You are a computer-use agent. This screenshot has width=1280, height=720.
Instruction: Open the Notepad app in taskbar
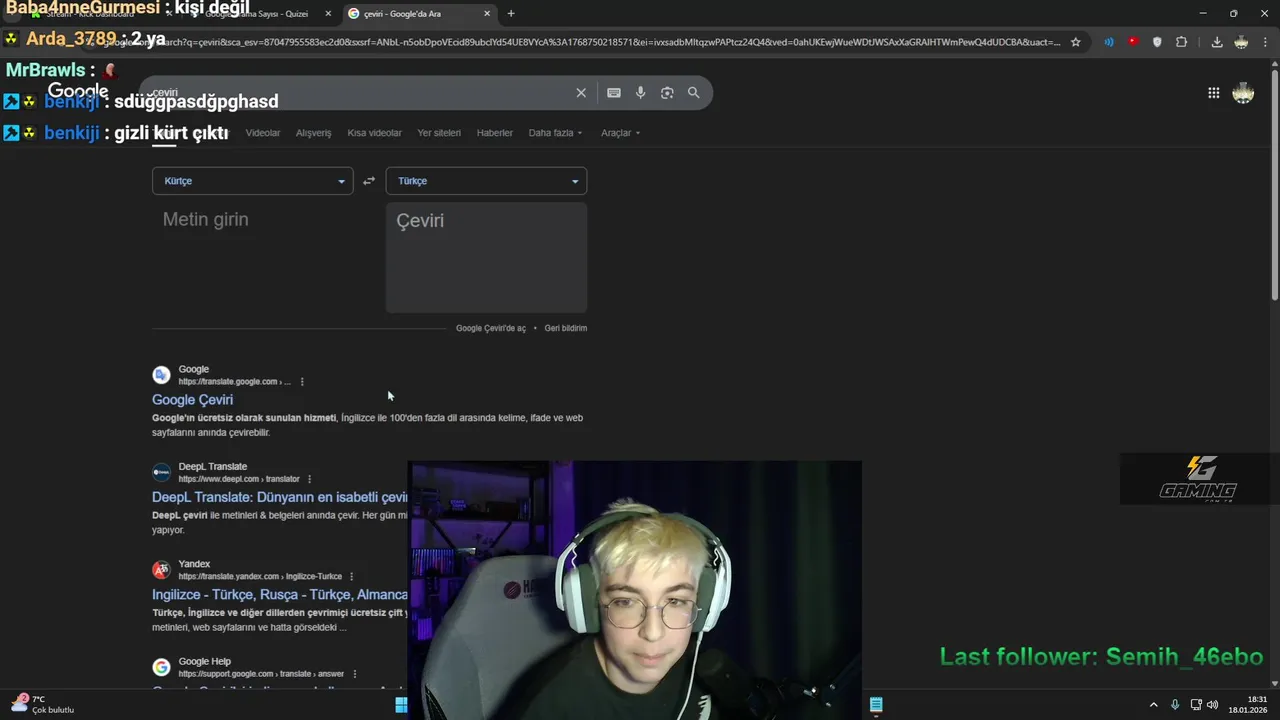[x=876, y=705]
